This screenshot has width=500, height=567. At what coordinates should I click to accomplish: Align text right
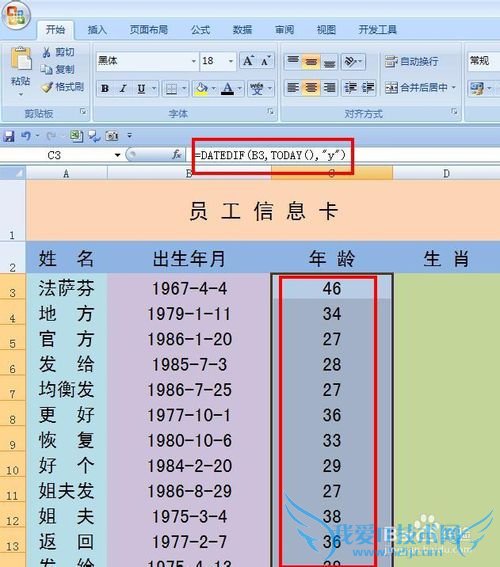coord(329,88)
